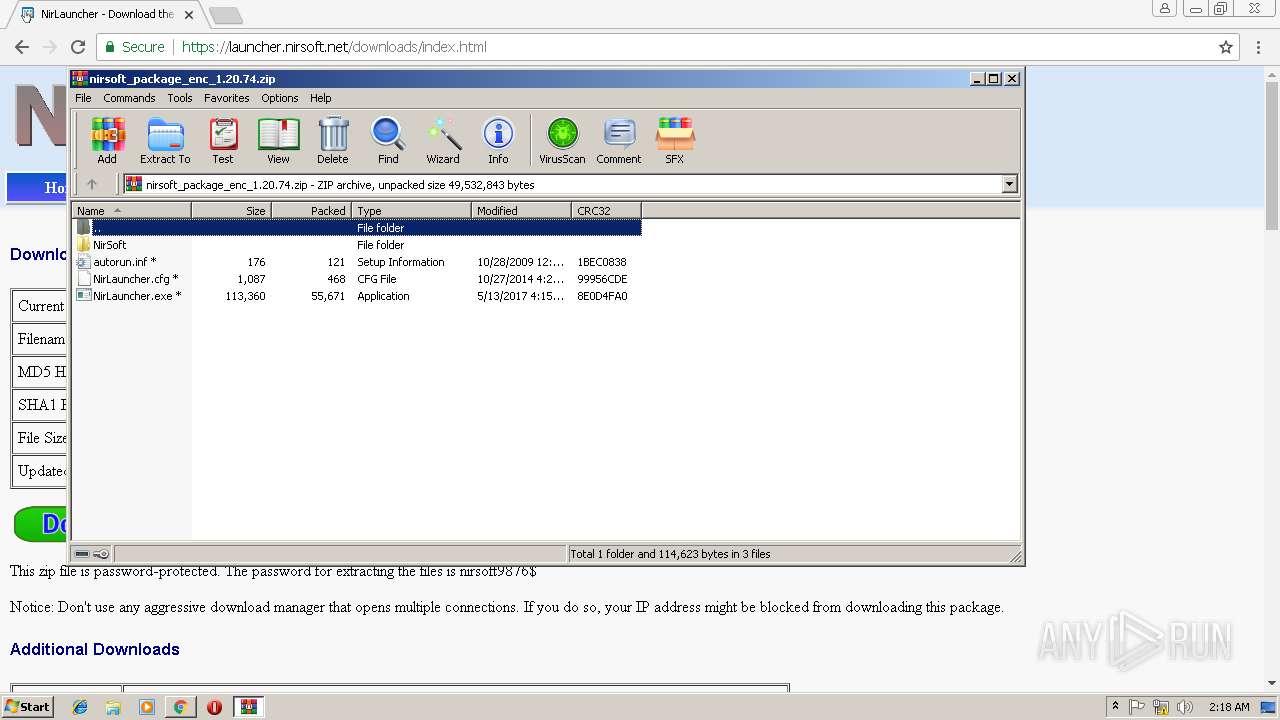Open Internet Explorer from the taskbar

click(80, 707)
